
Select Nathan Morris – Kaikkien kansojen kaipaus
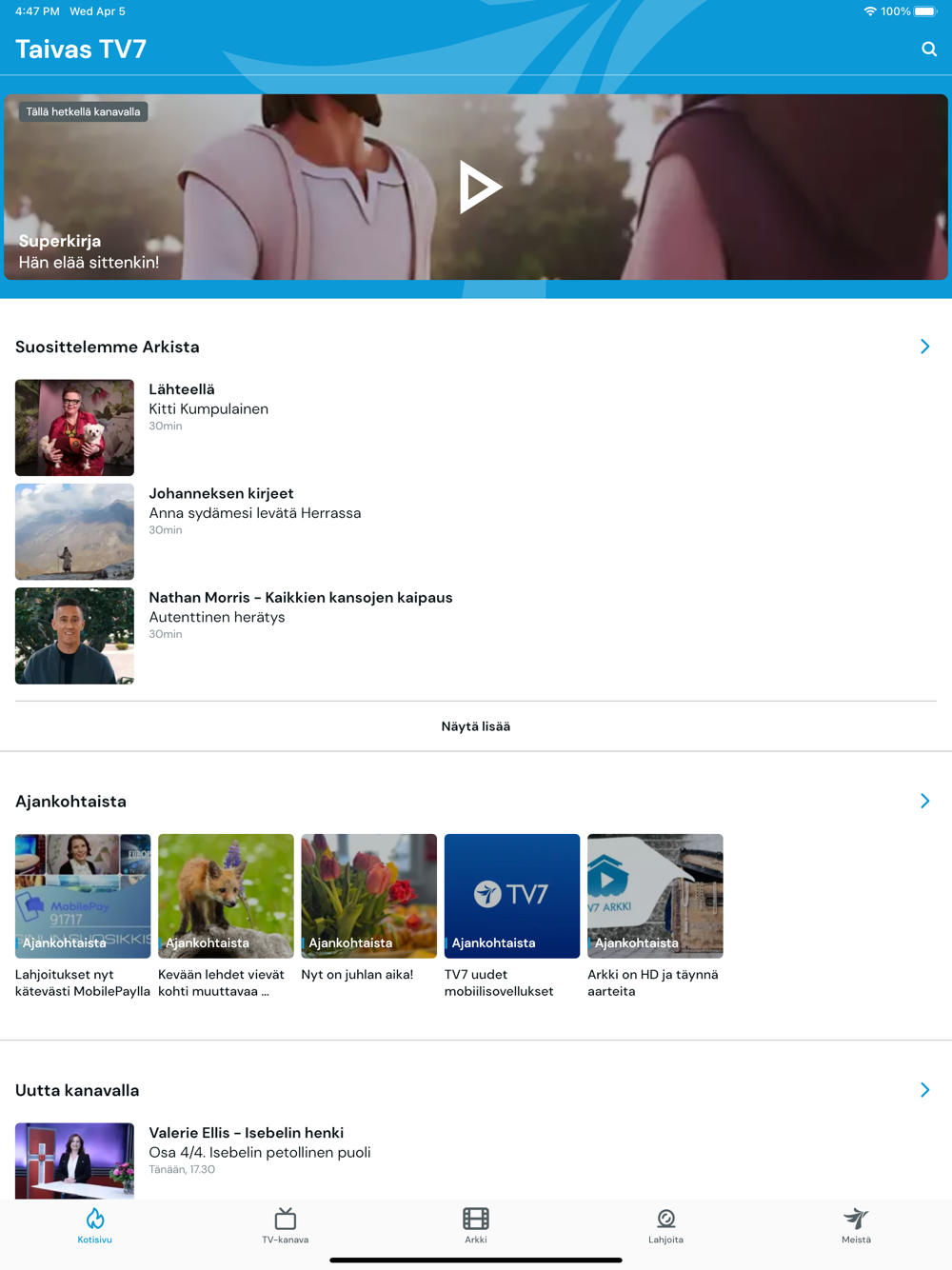pos(301,597)
